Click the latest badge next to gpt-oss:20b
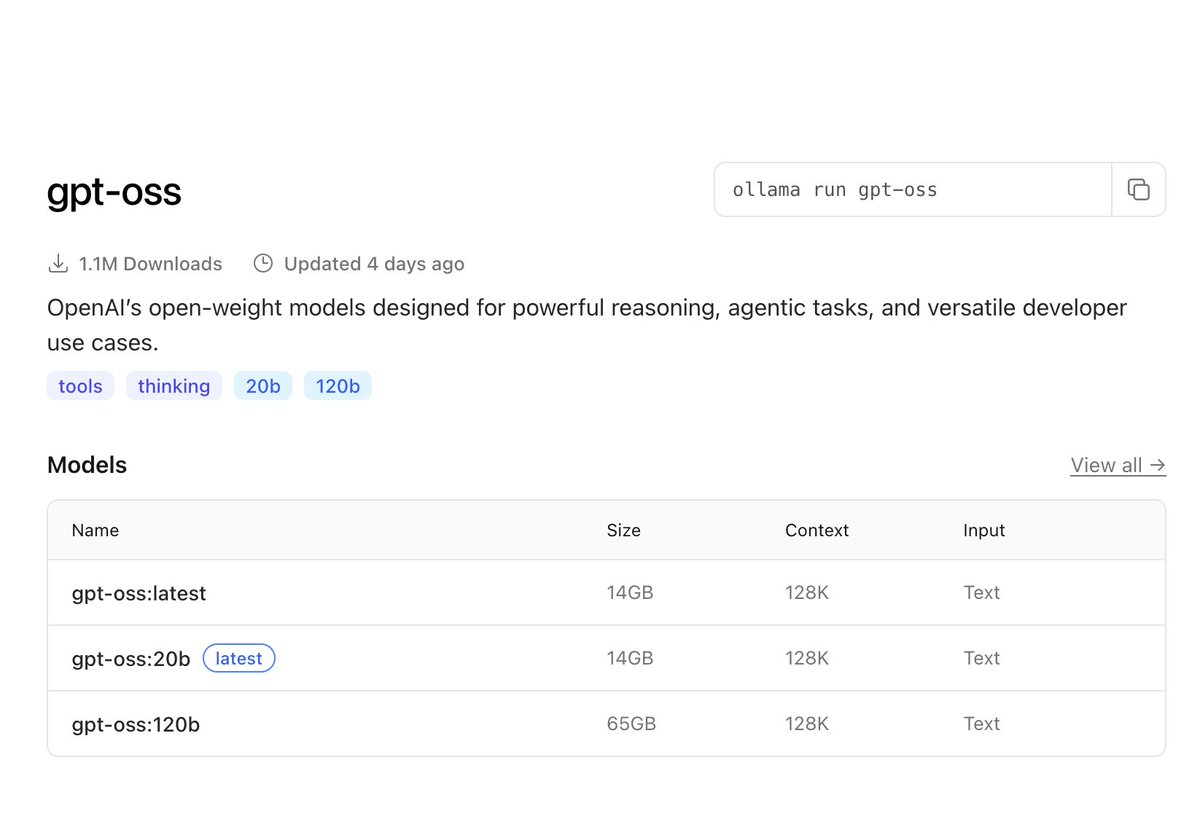 [239, 658]
